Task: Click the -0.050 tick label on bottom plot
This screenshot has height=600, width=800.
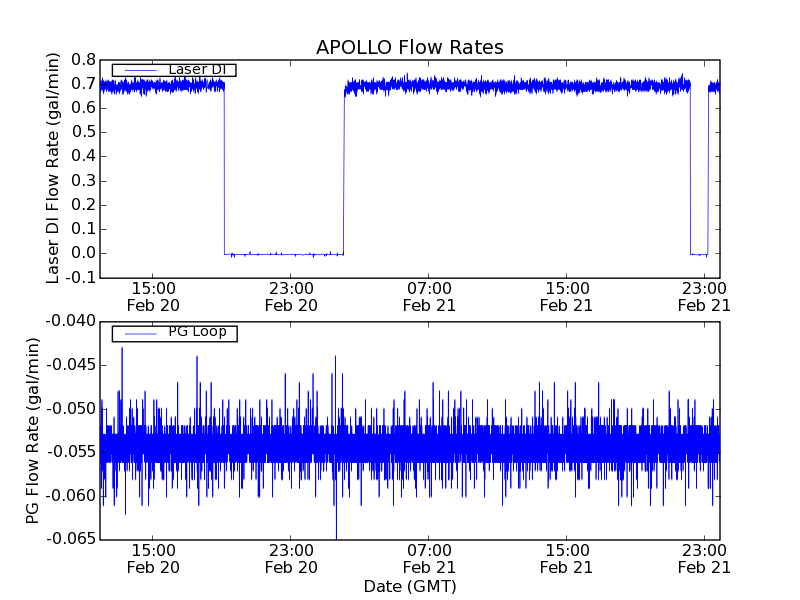Action: (71, 409)
